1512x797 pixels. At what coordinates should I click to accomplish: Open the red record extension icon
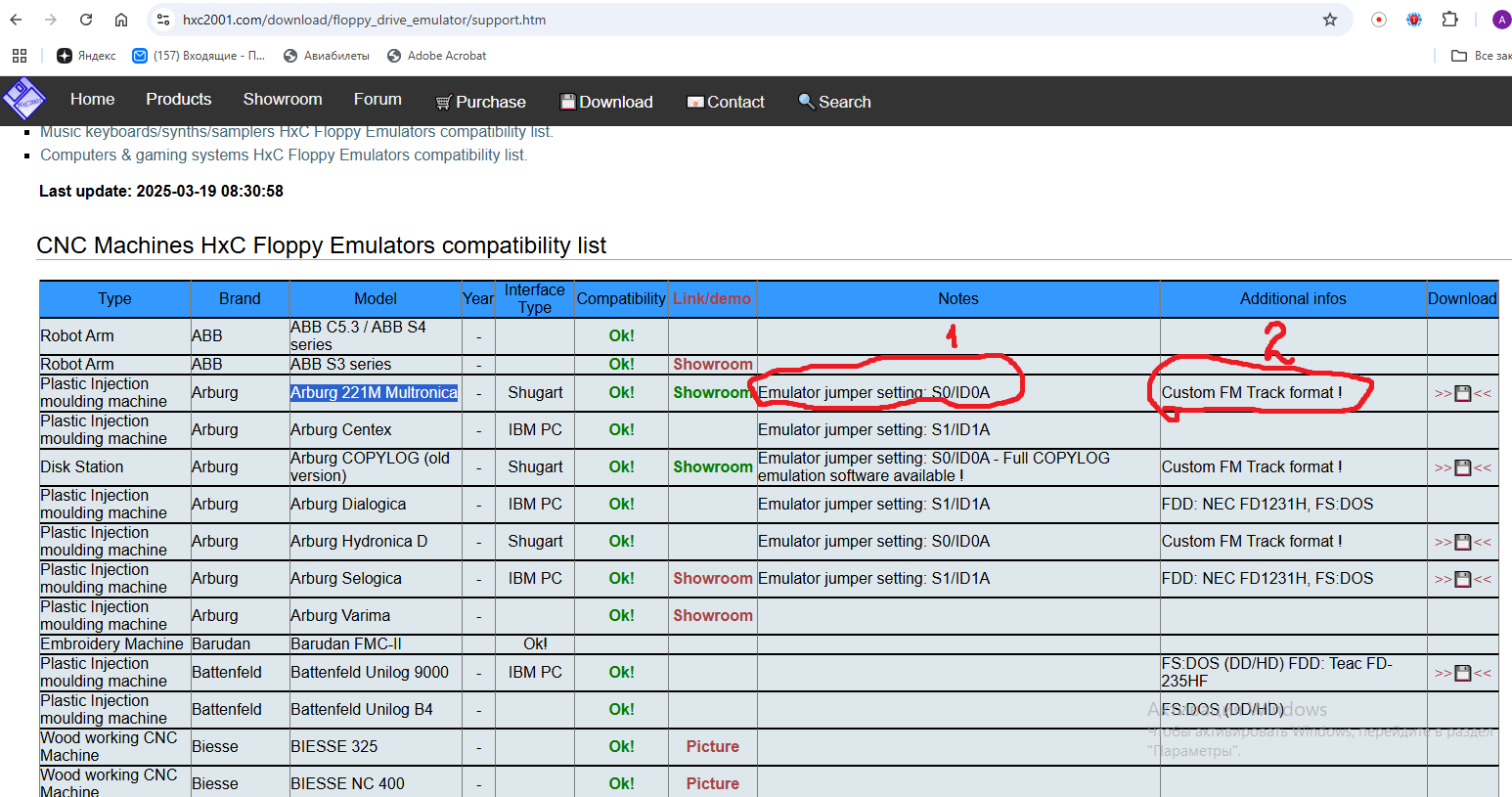tap(1379, 20)
